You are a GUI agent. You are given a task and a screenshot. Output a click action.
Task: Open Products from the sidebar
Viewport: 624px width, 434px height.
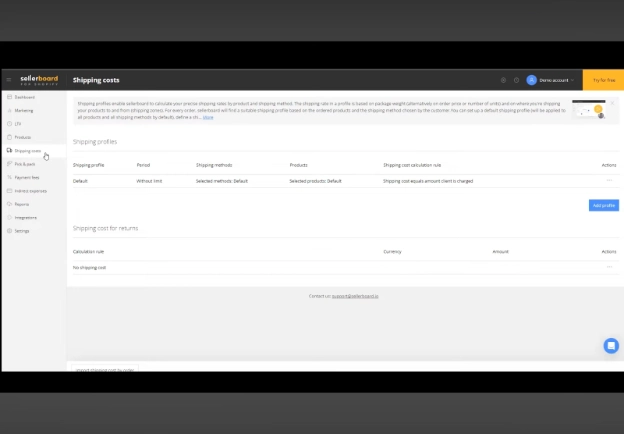point(23,137)
